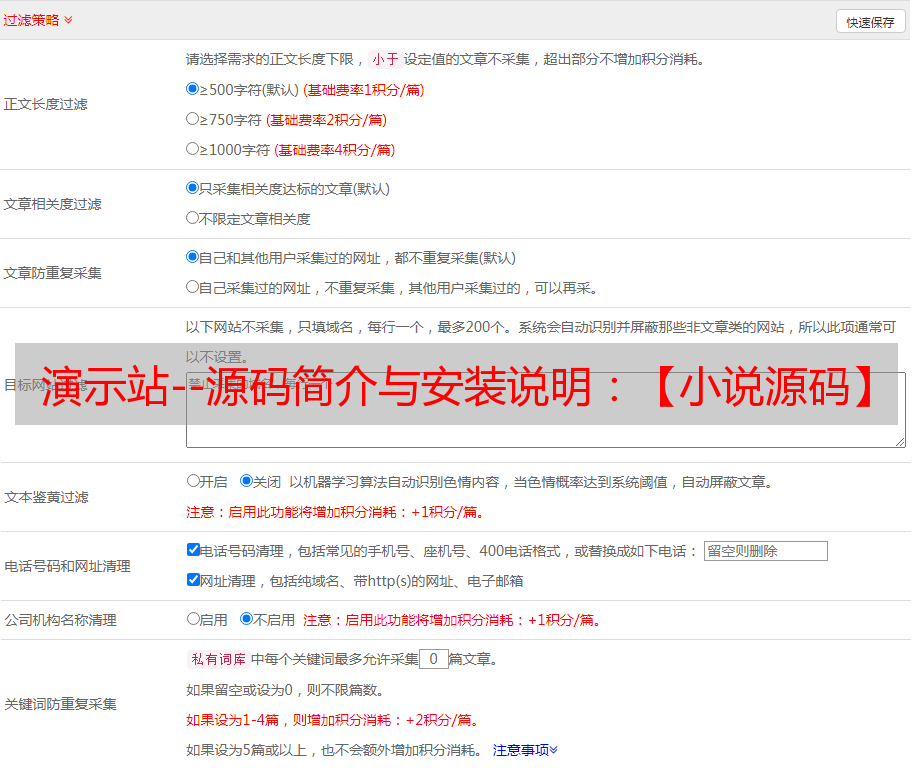This screenshot has height=768, width=912.
Task: Select 不启用 for 公司机构名称清理
Action: (246, 619)
